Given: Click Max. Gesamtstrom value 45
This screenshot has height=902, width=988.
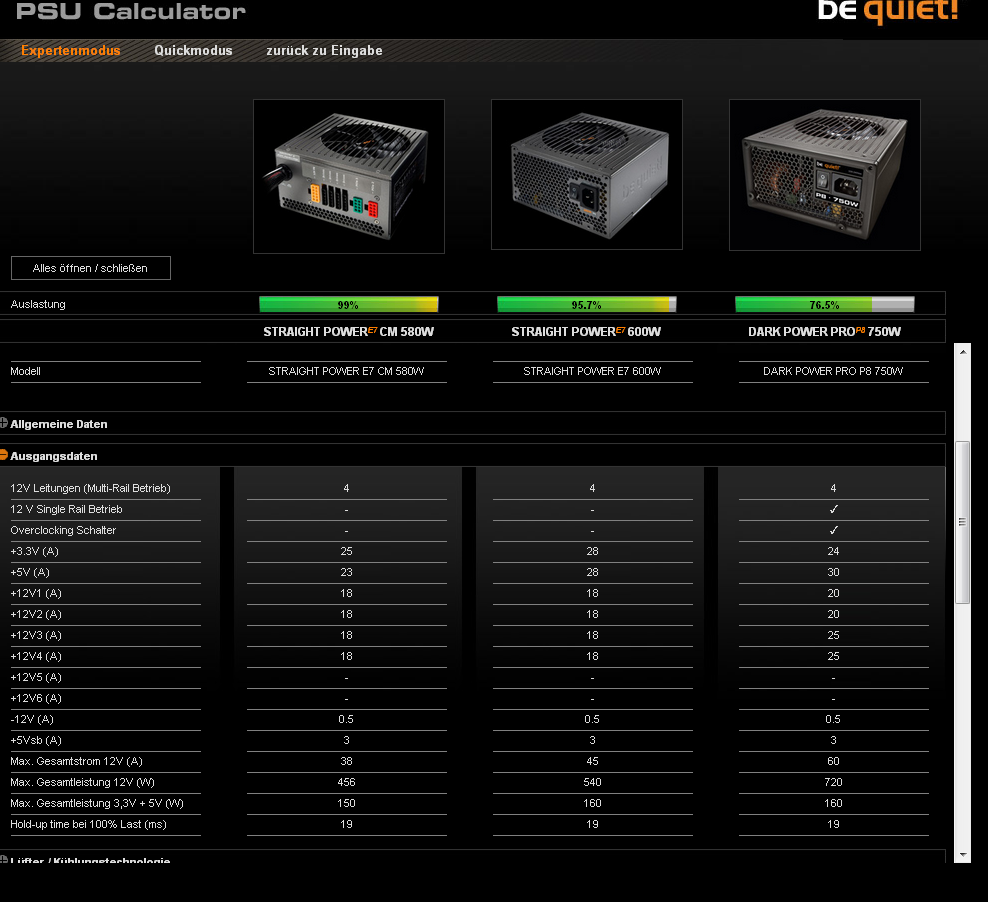Looking at the screenshot, I should [x=592, y=762].
